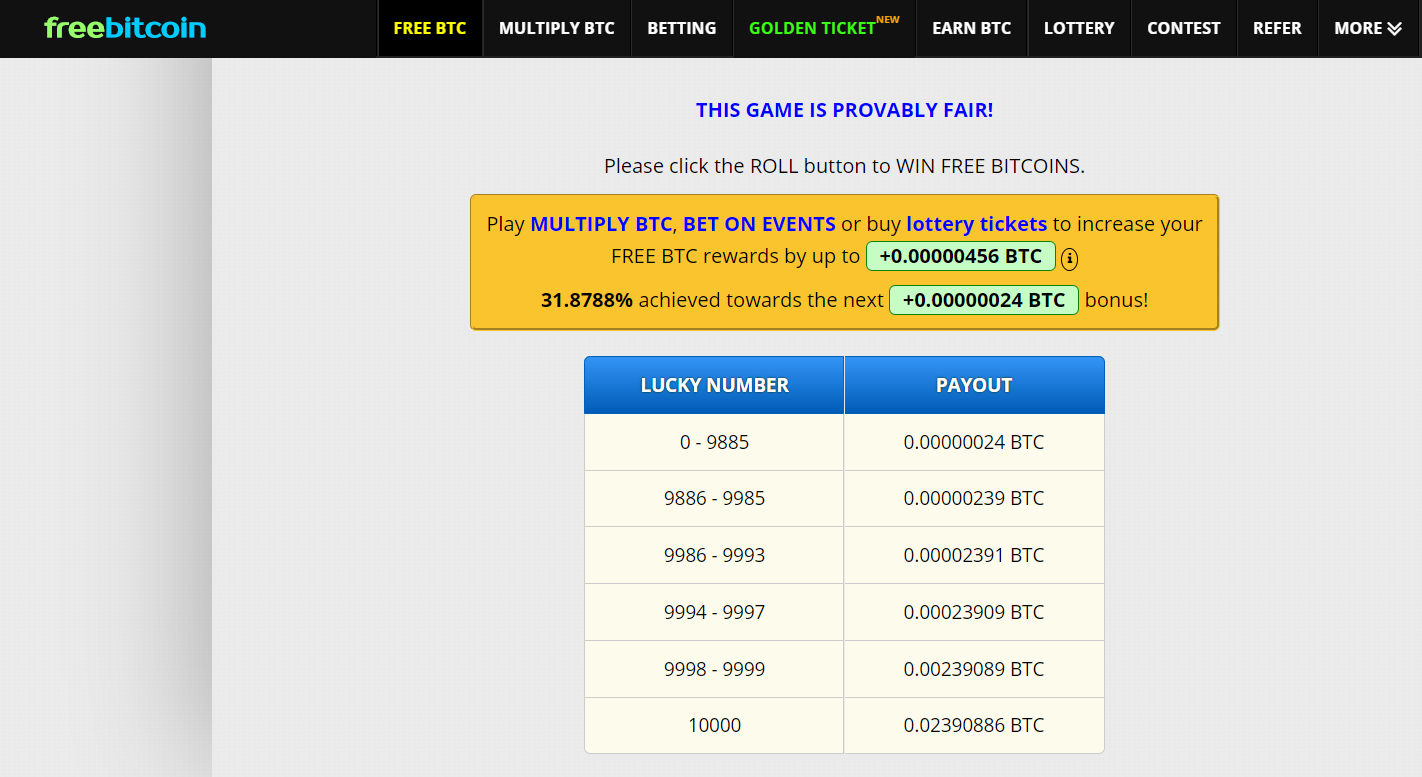Open the REFER page
The height and width of the screenshot is (777, 1422).
coord(1277,28)
